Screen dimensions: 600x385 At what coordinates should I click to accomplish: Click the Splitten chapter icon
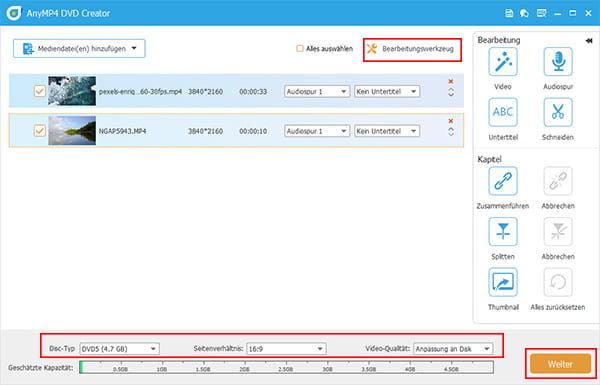(503, 232)
